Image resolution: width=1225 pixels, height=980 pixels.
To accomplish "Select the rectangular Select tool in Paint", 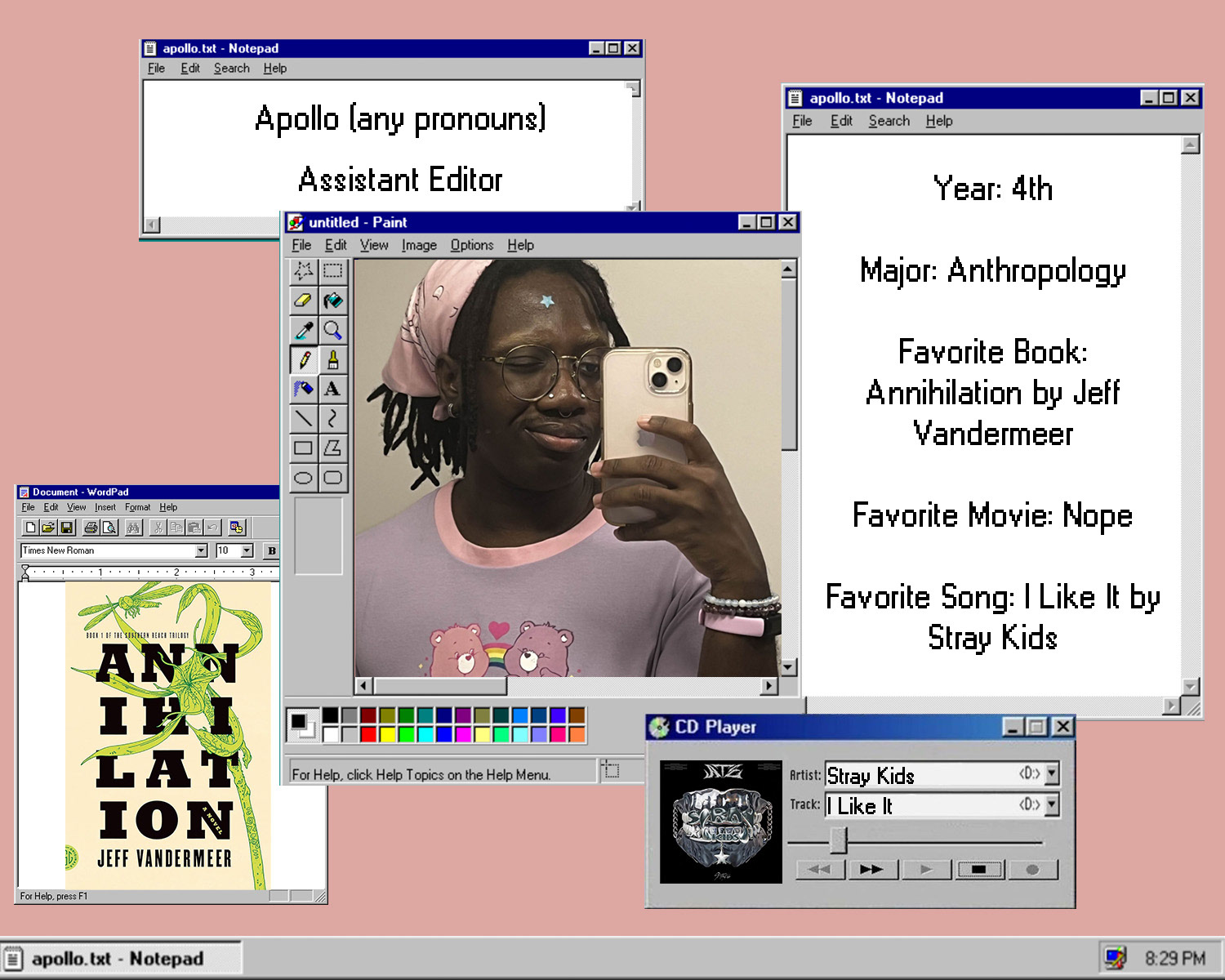I will click(332, 270).
